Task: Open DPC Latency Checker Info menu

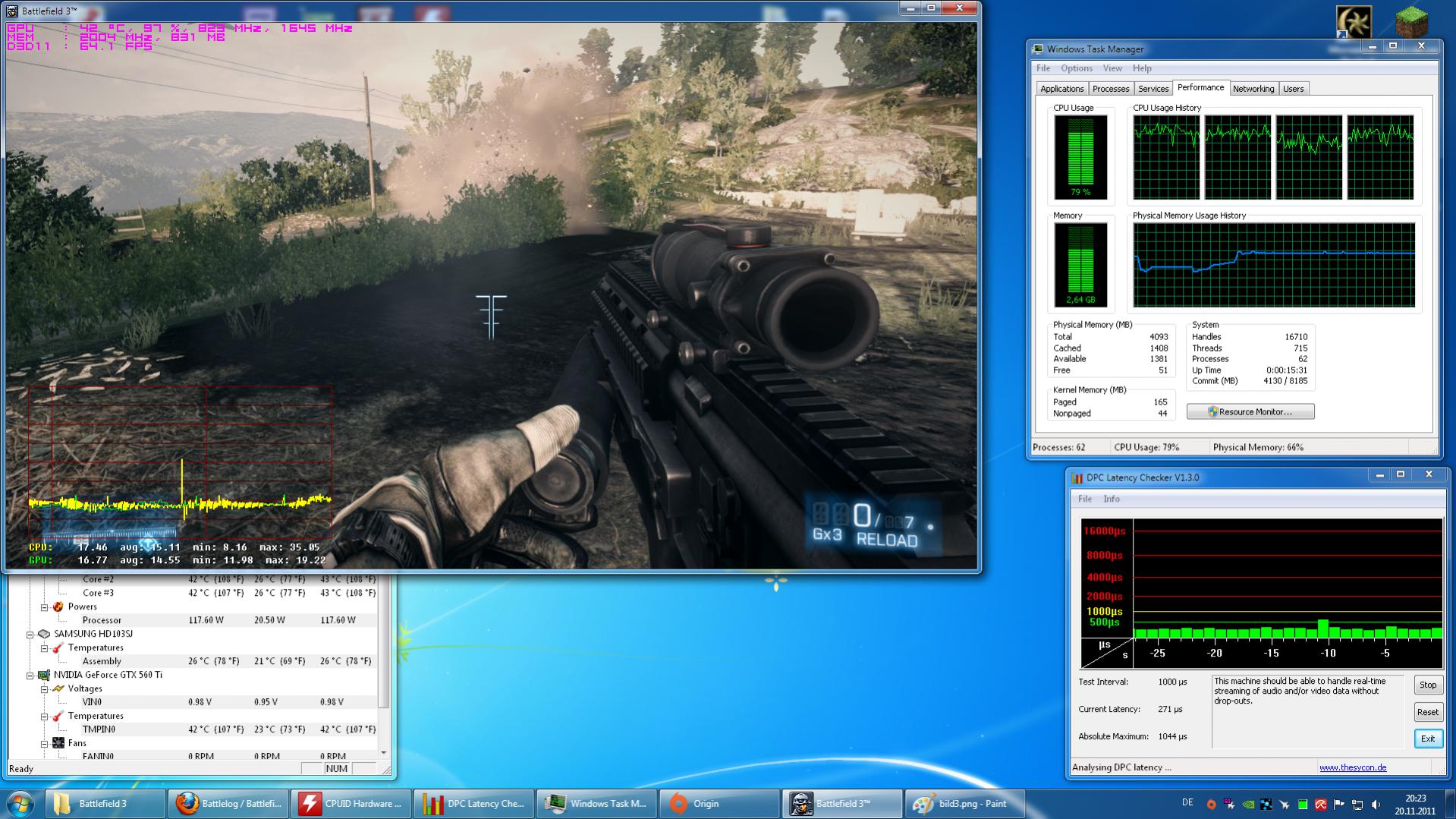Action: tap(1112, 499)
